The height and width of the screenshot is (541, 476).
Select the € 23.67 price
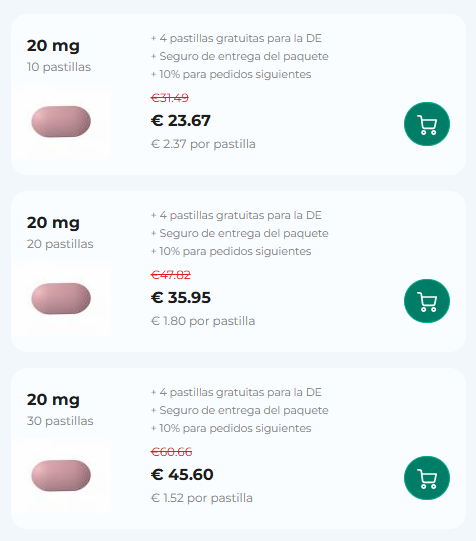pyautogui.click(x=180, y=120)
